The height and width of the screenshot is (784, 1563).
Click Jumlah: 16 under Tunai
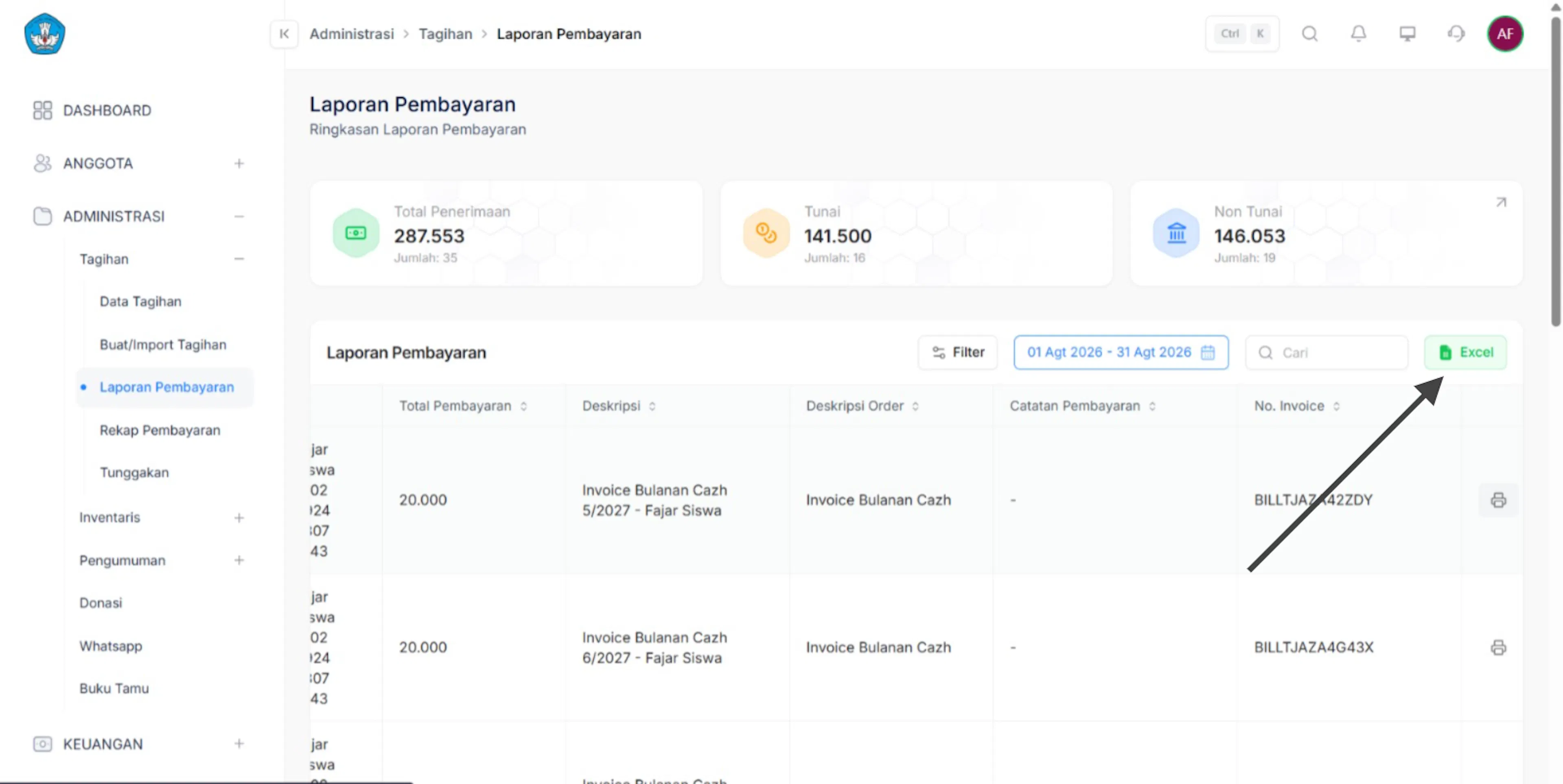tap(834, 258)
